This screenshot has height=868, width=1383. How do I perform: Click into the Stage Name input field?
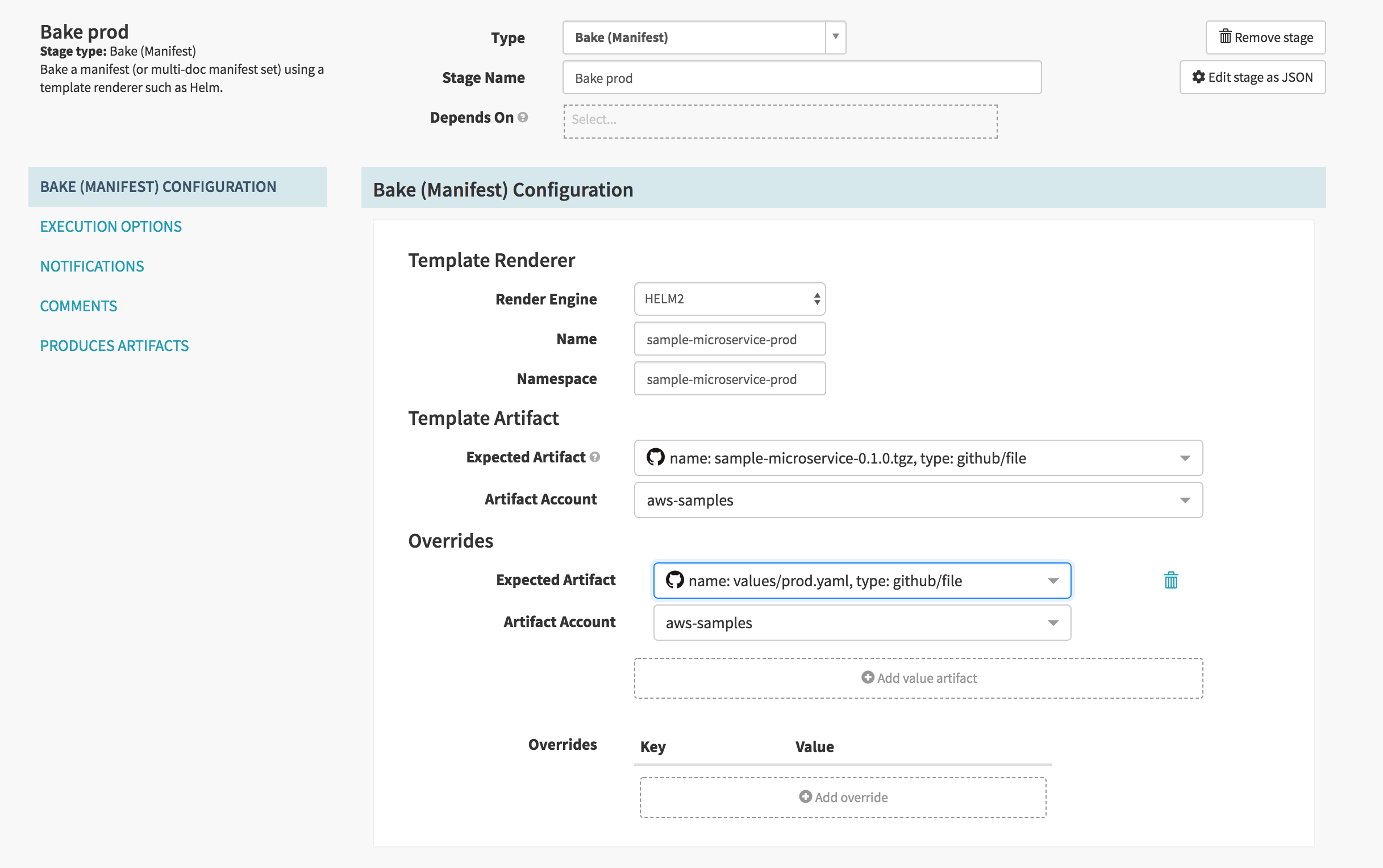tap(801, 78)
